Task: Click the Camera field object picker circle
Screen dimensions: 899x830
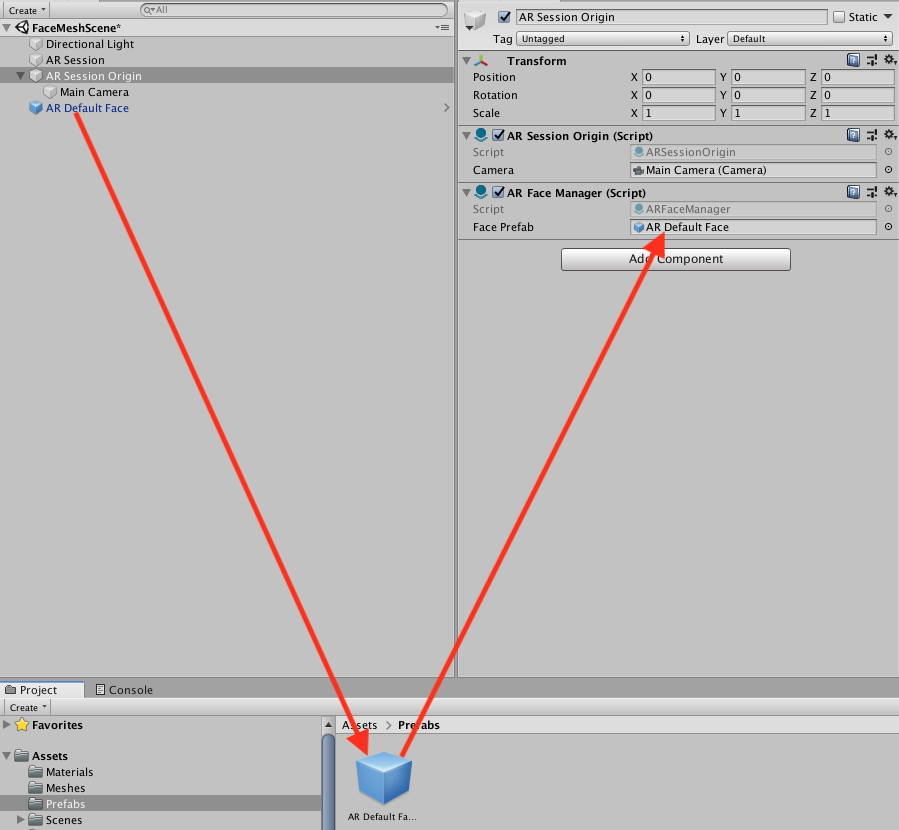Action: point(888,170)
